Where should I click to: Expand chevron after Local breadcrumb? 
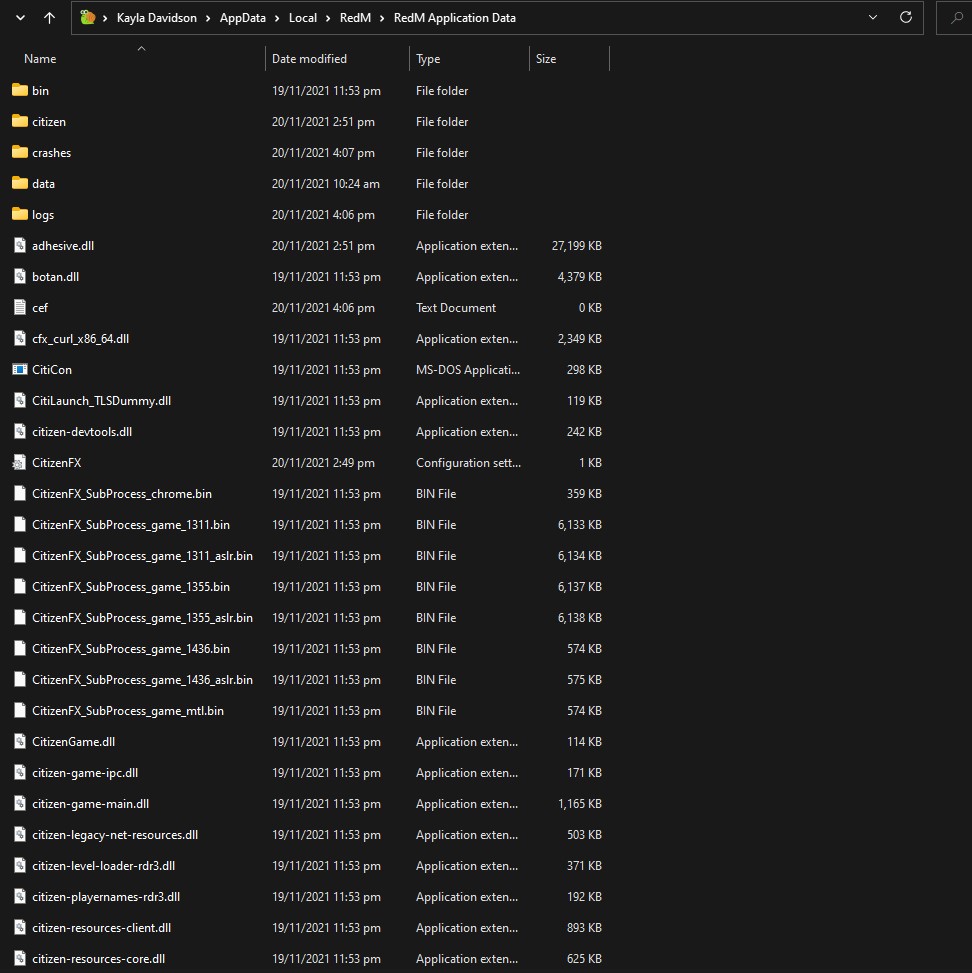pos(328,19)
